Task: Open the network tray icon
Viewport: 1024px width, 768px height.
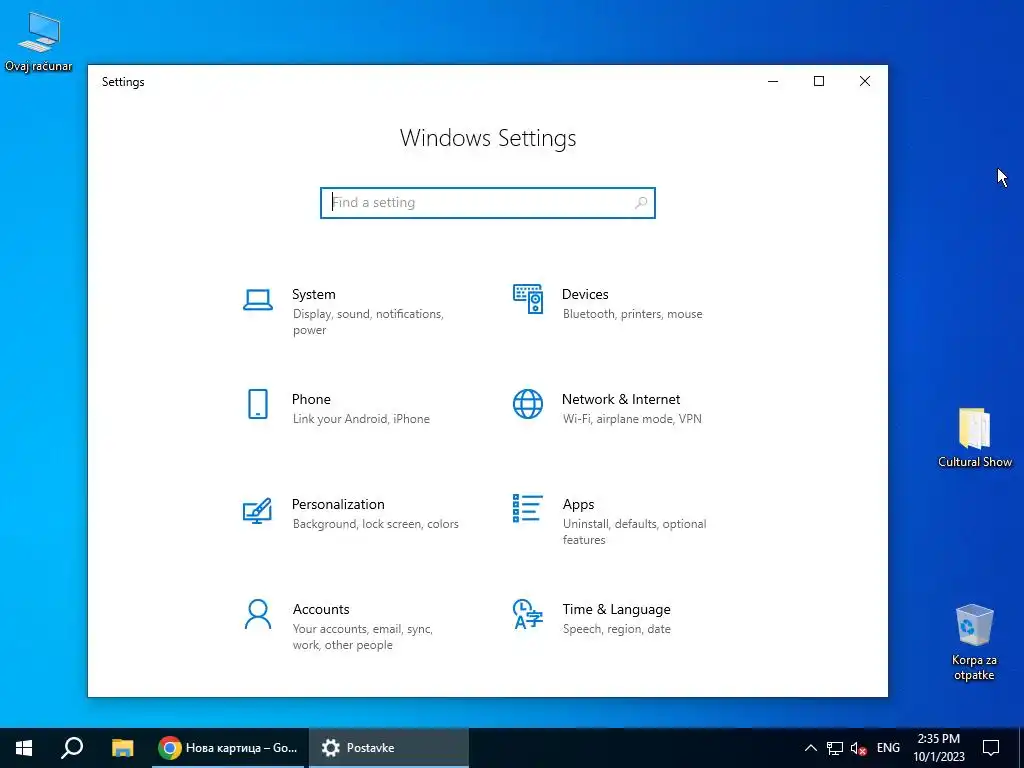Action: 835,748
